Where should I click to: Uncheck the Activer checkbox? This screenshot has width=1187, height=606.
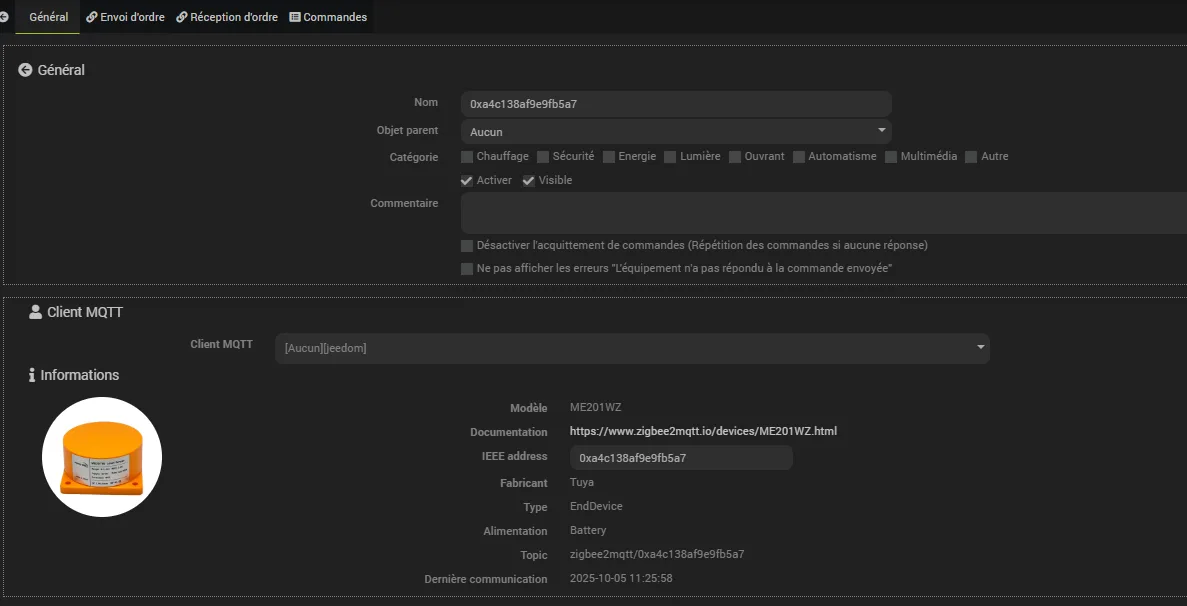click(467, 181)
